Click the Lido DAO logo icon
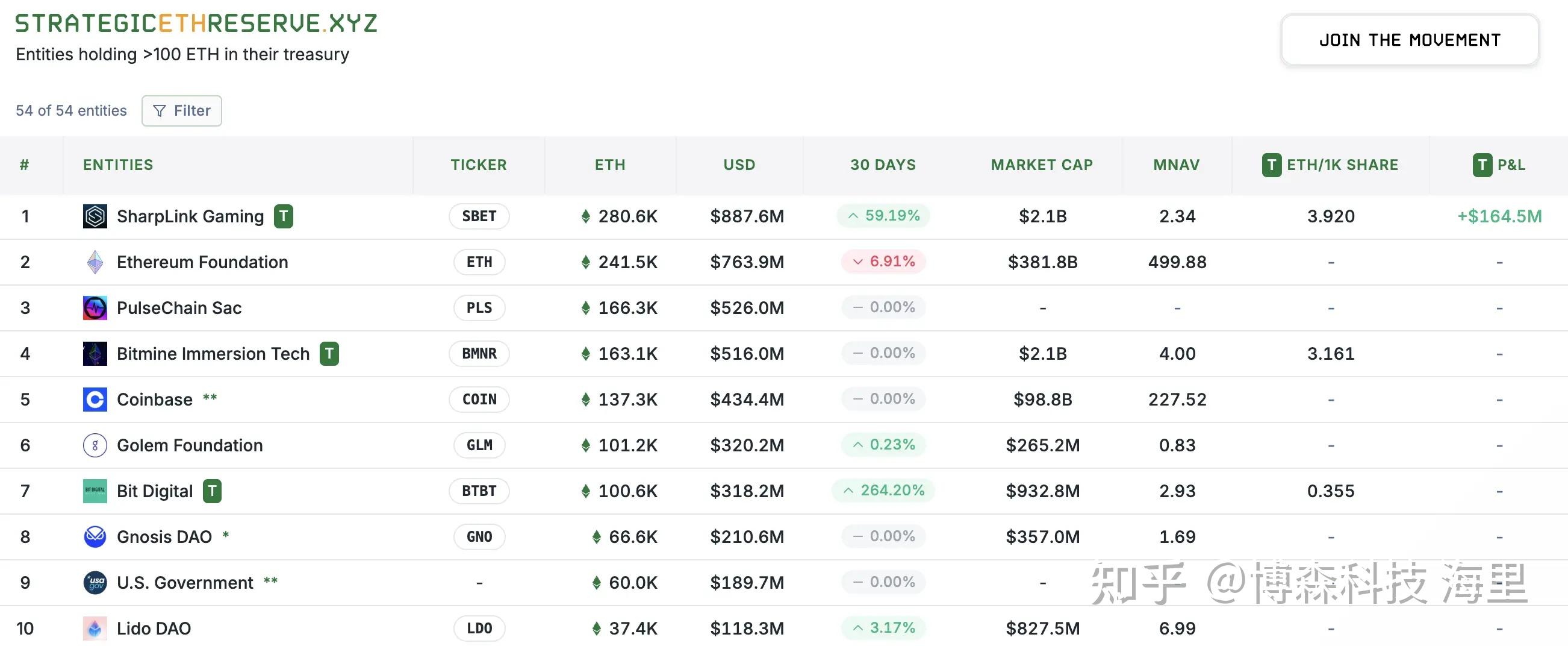Viewport: 1568px width, 646px height. (95, 629)
